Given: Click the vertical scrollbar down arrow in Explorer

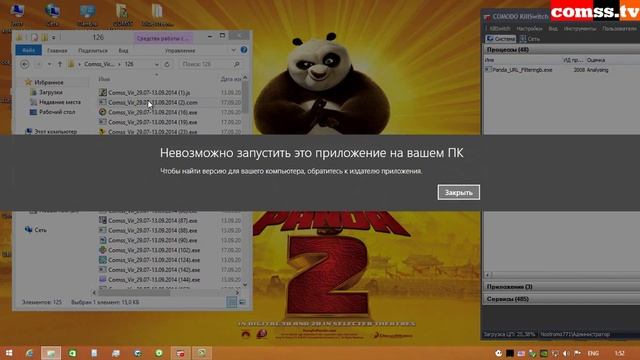Looking at the screenshot, I should 245,284.
